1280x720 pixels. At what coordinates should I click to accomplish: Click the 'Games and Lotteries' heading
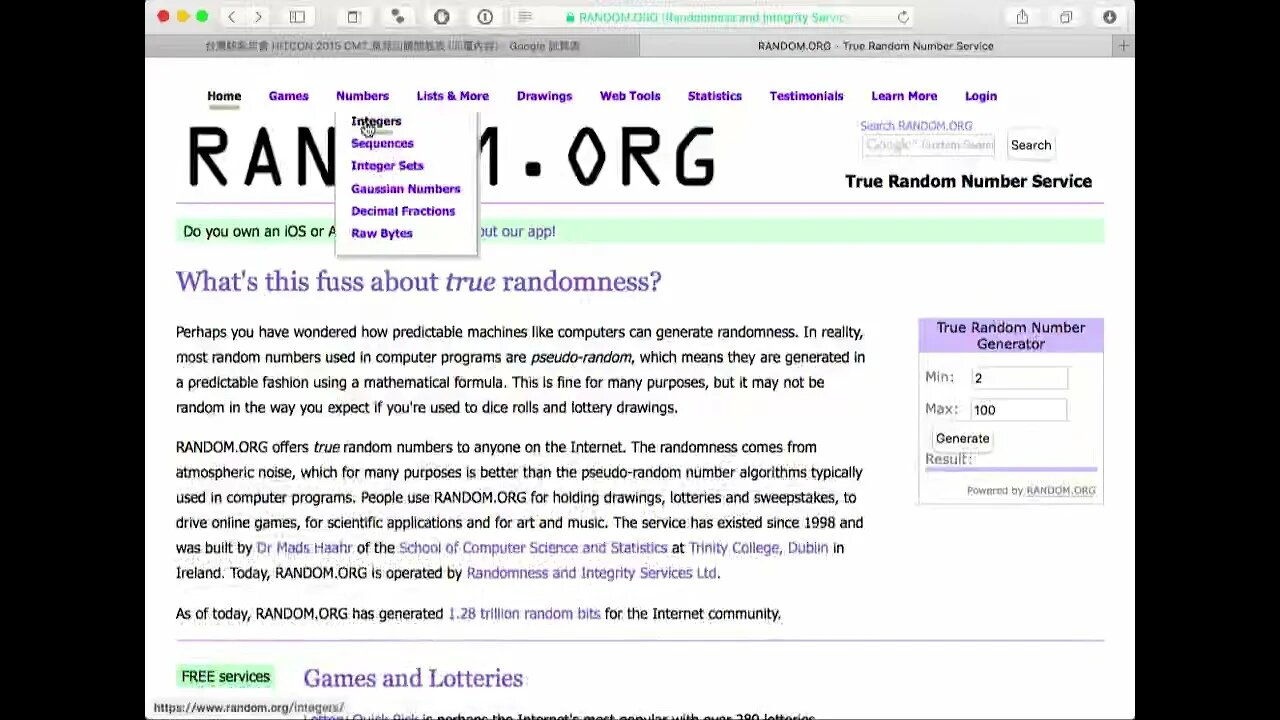(413, 678)
